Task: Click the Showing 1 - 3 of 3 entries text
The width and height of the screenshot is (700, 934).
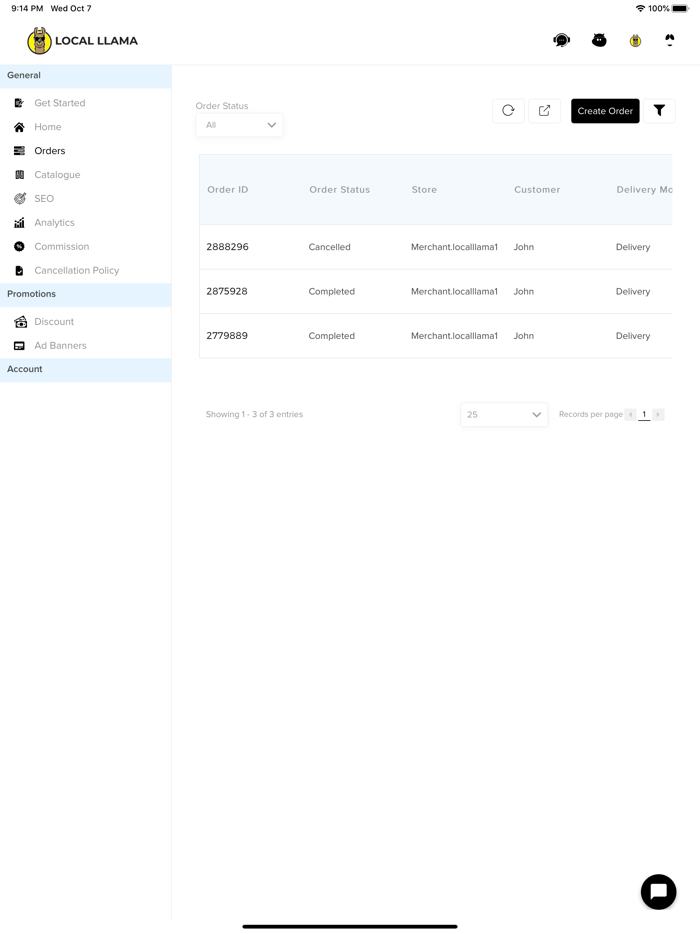Action: [x=254, y=414]
